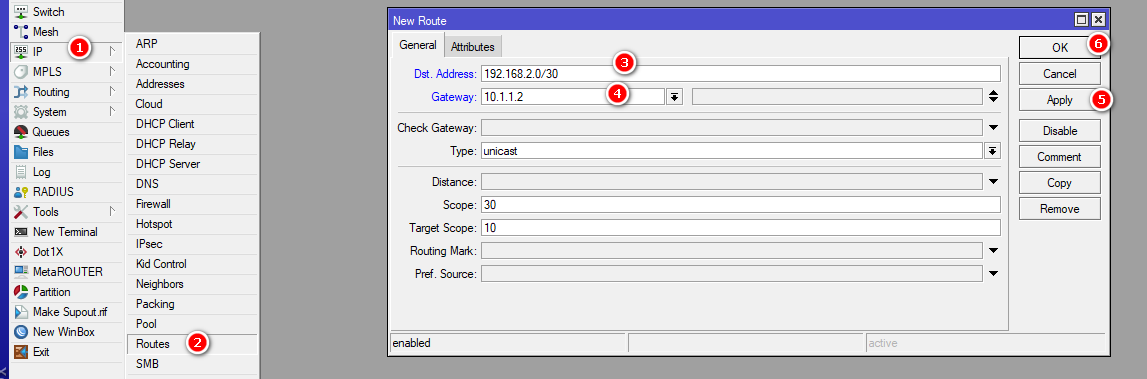This screenshot has width=1147, height=379.
Task: Click the Target Scope input field
Action: tap(740, 228)
